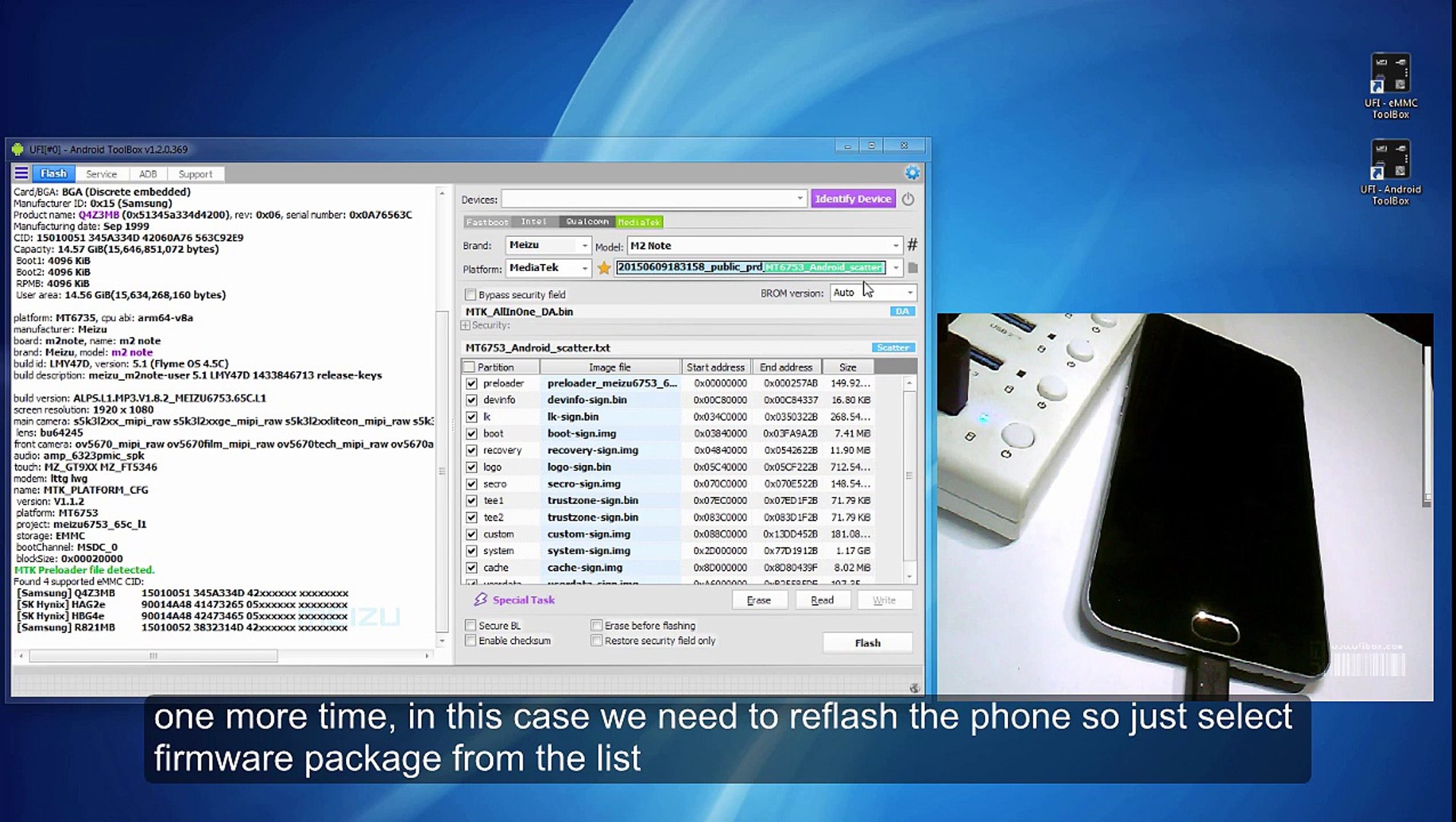Select the Intel mode tab

click(534, 222)
